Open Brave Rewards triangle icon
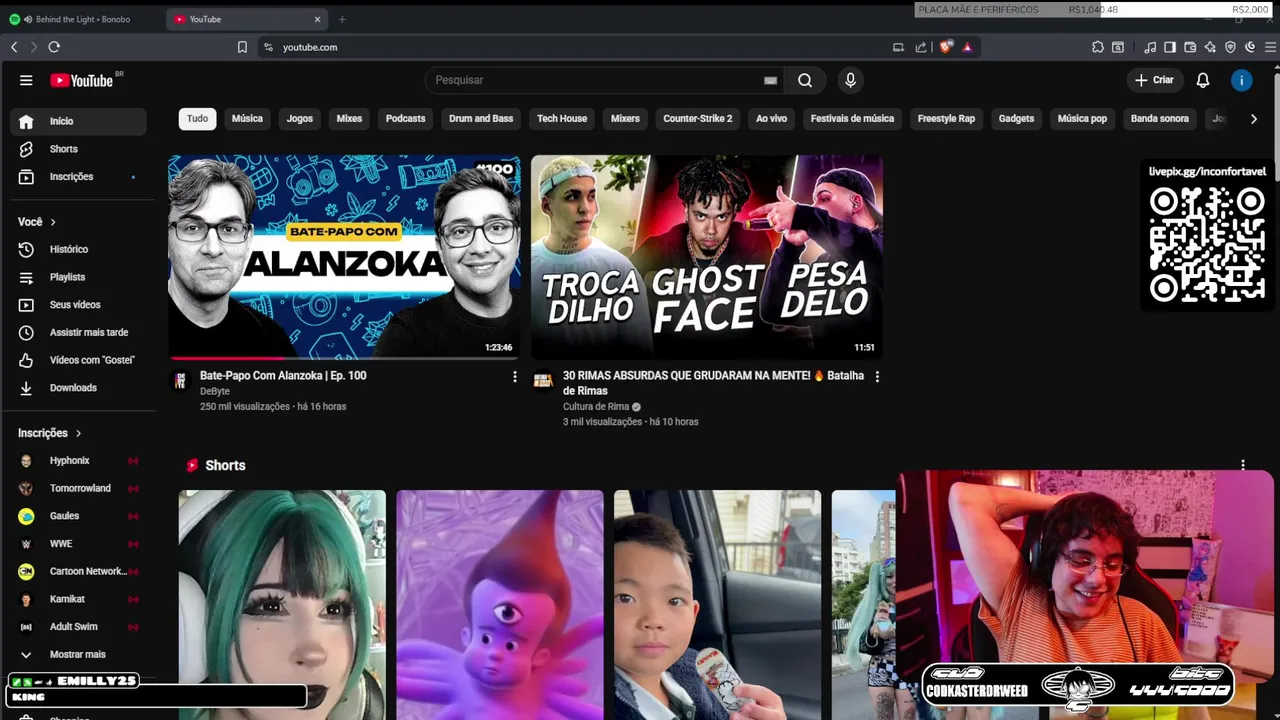 click(x=967, y=47)
